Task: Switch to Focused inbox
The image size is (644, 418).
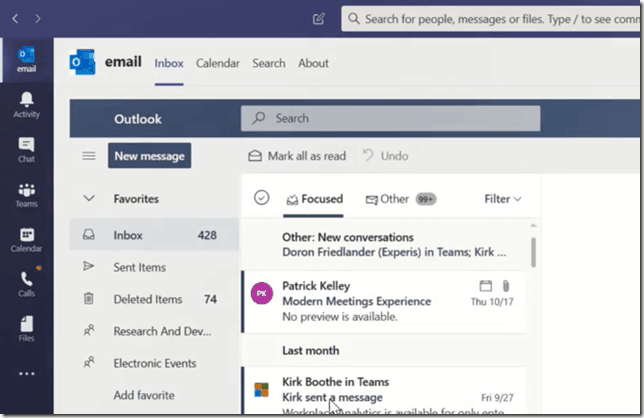Action: click(x=314, y=199)
